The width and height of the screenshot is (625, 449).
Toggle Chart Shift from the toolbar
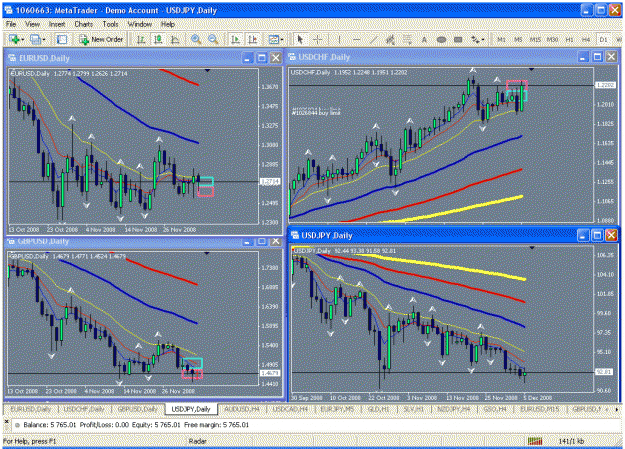tap(253, 39)
